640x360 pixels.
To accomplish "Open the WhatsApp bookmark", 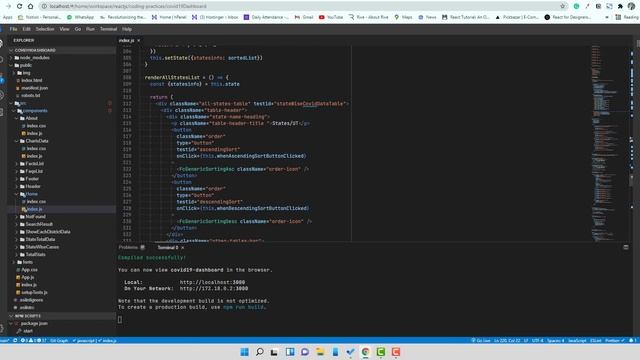I will [x=80, y=17].
